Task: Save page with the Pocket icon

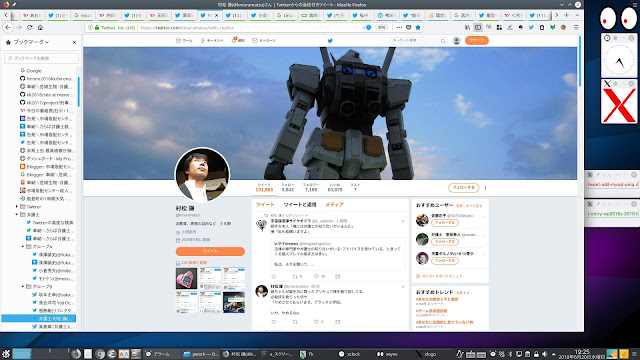Action: click(x=409, y=27)
